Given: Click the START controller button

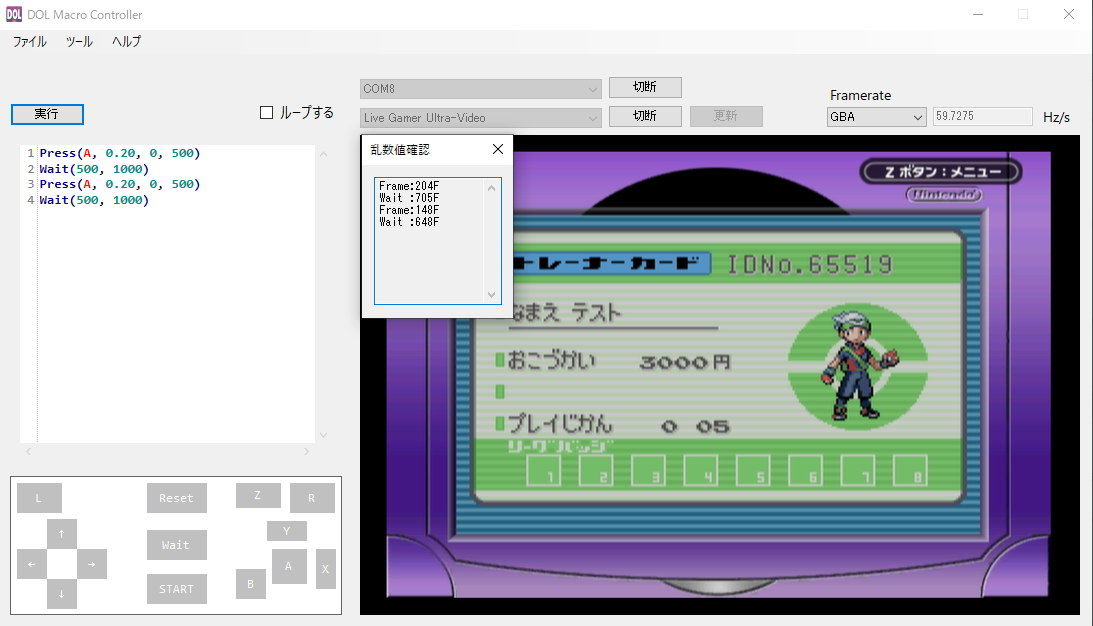Looking at the screenshot, I should pos(176,589).
